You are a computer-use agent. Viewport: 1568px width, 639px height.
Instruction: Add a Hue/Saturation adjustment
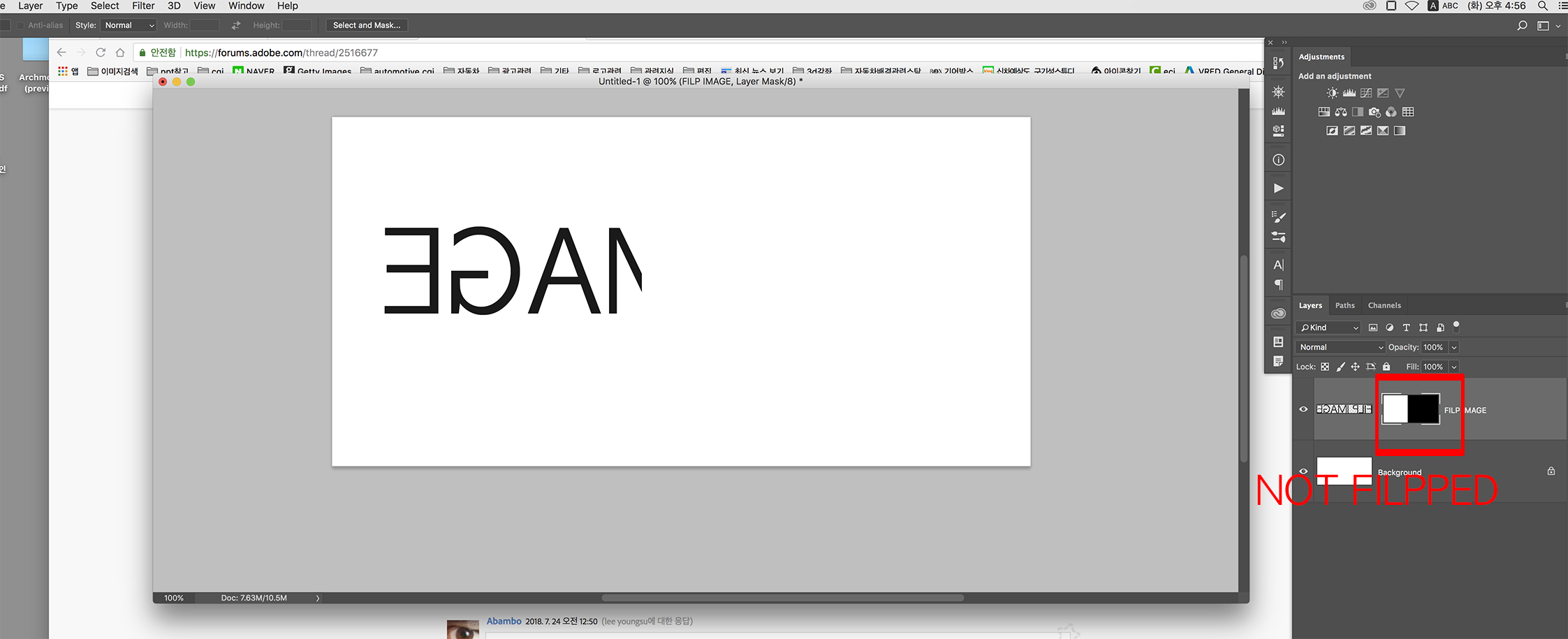click(x=1324, y=112)
